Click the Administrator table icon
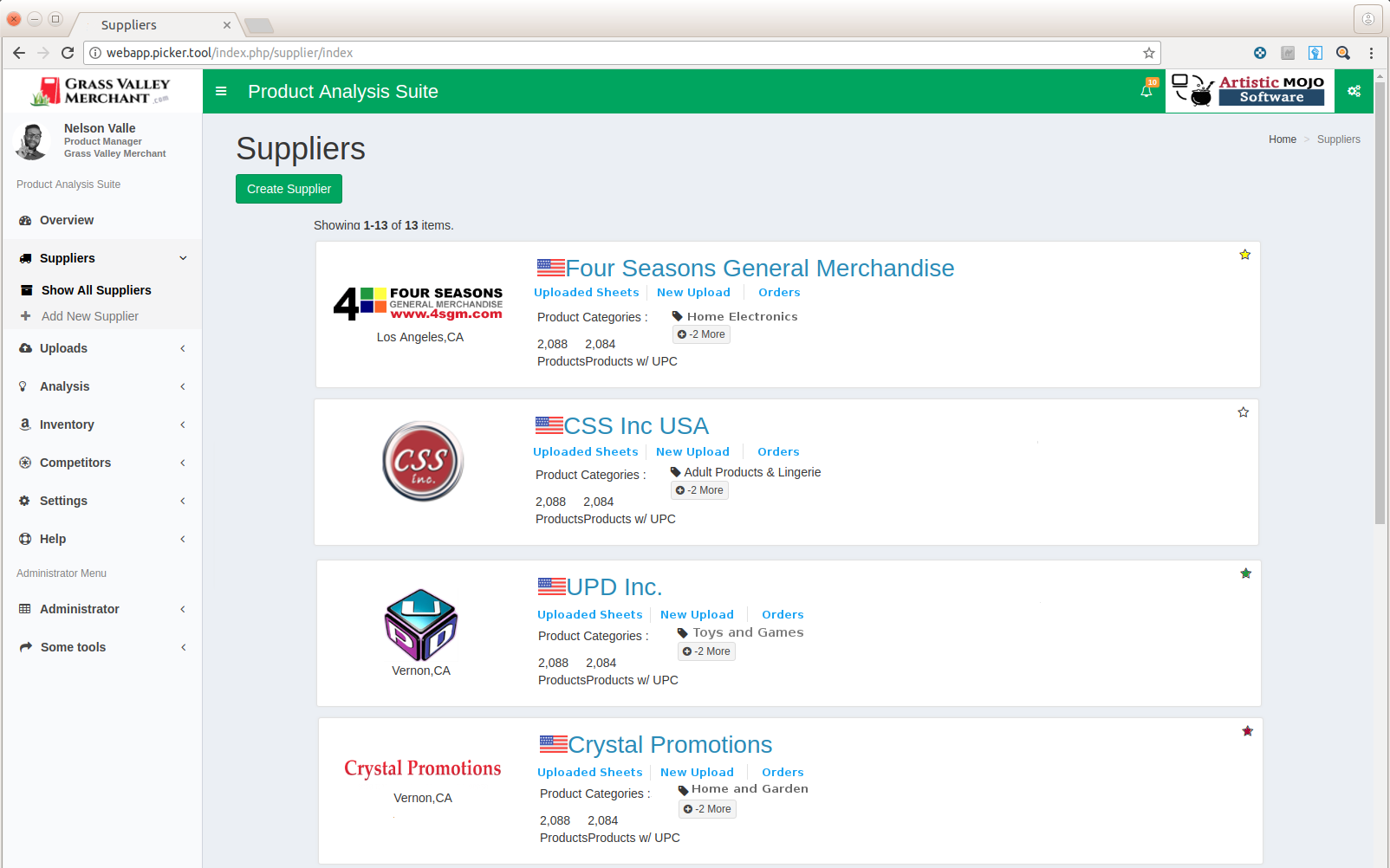This screenshot has width=1390, height=868. coord(25,609)
